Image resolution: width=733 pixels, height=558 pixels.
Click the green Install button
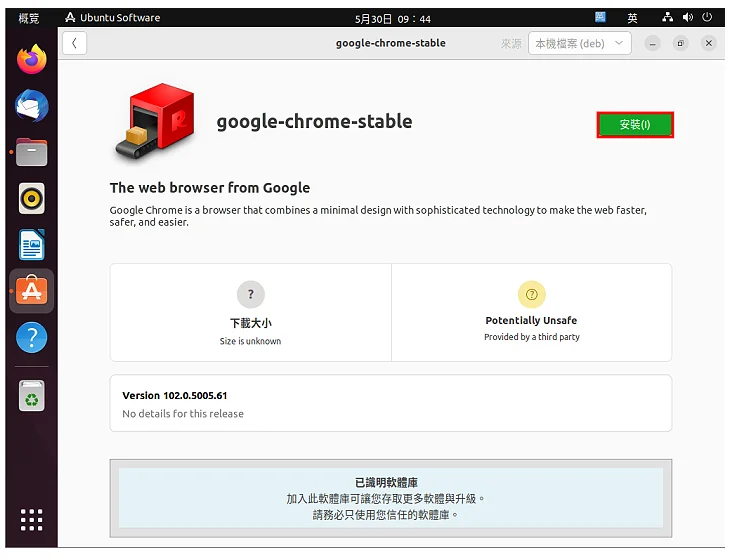(x=634, y=124)
